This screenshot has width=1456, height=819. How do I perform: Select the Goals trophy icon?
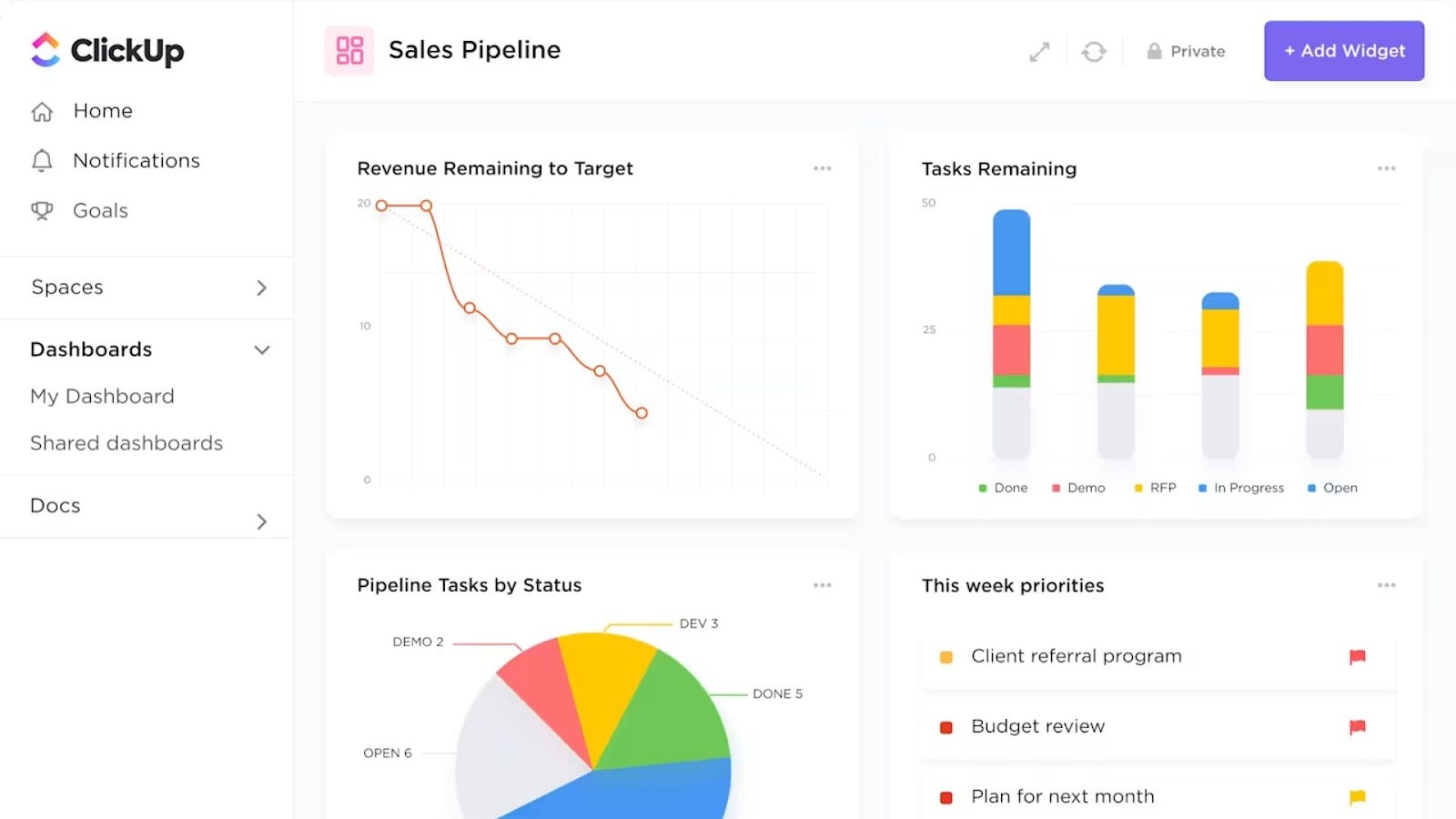point(41,210)
